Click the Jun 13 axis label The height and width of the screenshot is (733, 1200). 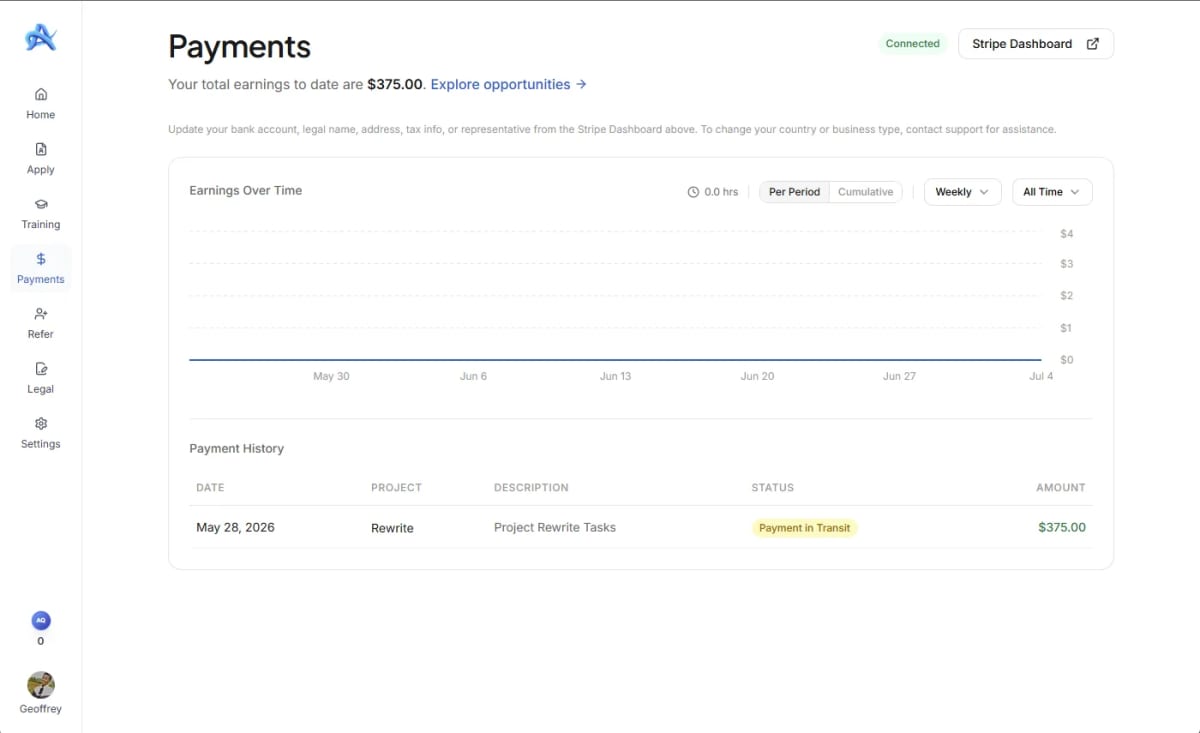point(615,376)
